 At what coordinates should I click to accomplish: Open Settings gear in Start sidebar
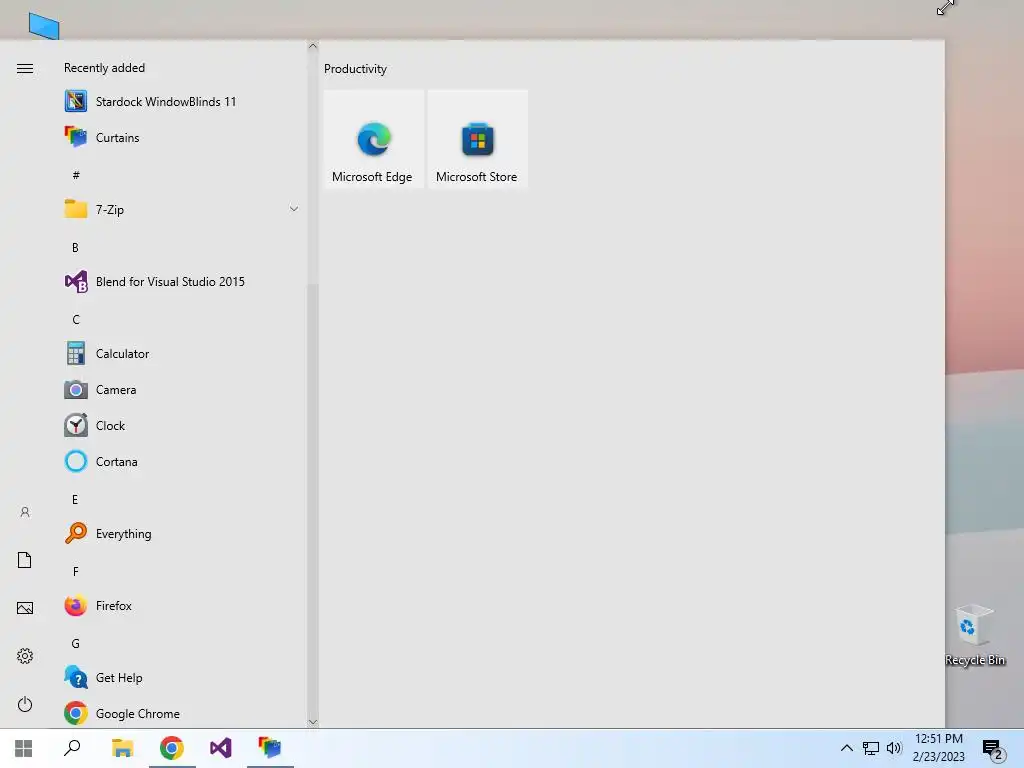coord(25,656)
